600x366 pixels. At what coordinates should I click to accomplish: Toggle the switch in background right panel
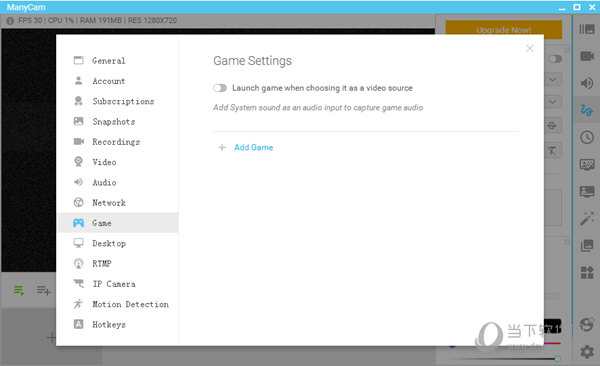[x=555, y=59]
